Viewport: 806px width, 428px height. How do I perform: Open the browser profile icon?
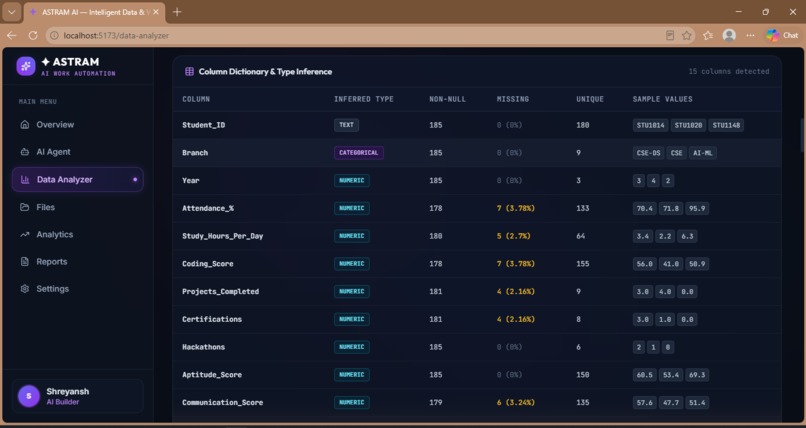pos(729,35)
